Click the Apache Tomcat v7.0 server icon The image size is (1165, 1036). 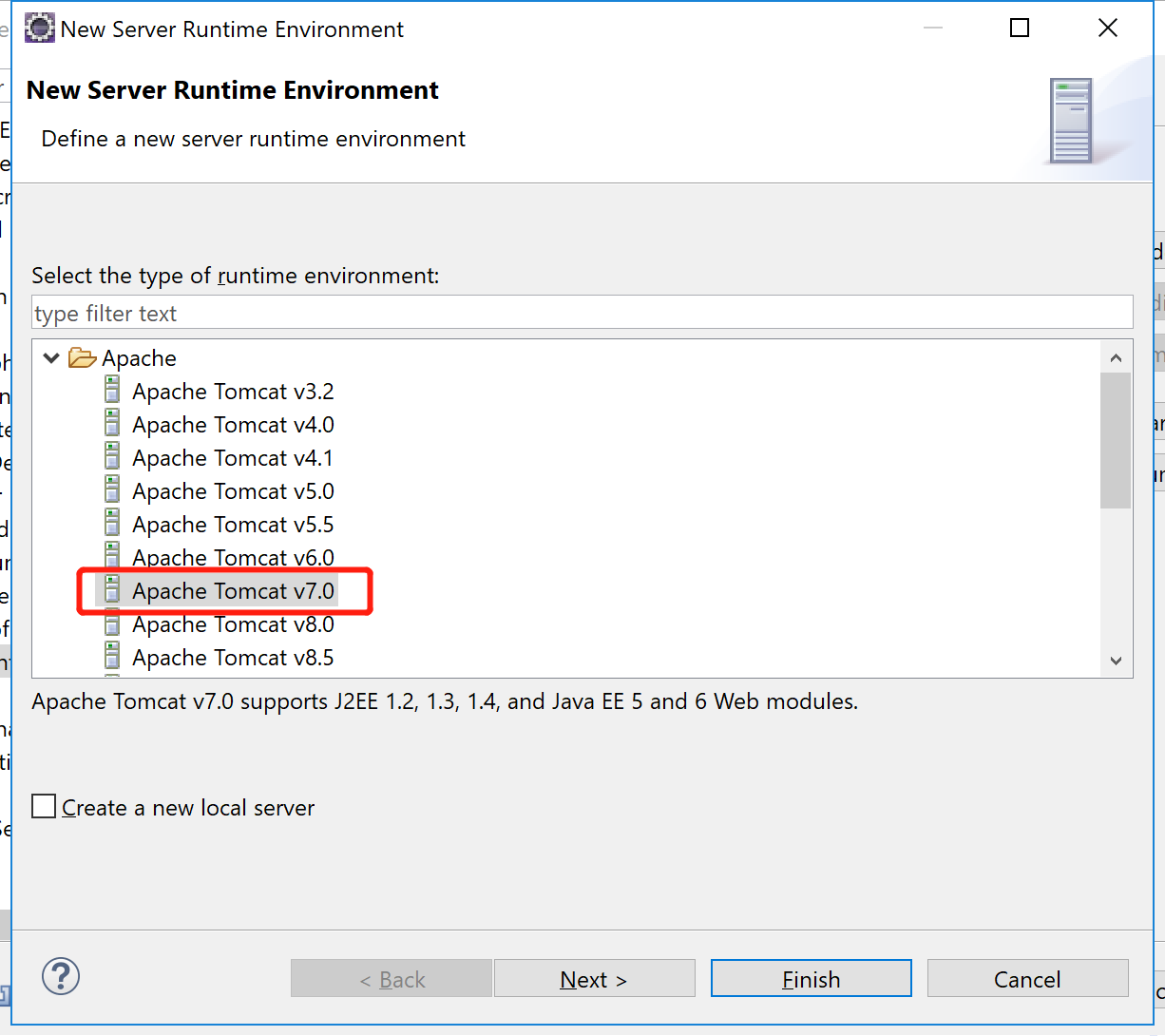tap(112, 590)
